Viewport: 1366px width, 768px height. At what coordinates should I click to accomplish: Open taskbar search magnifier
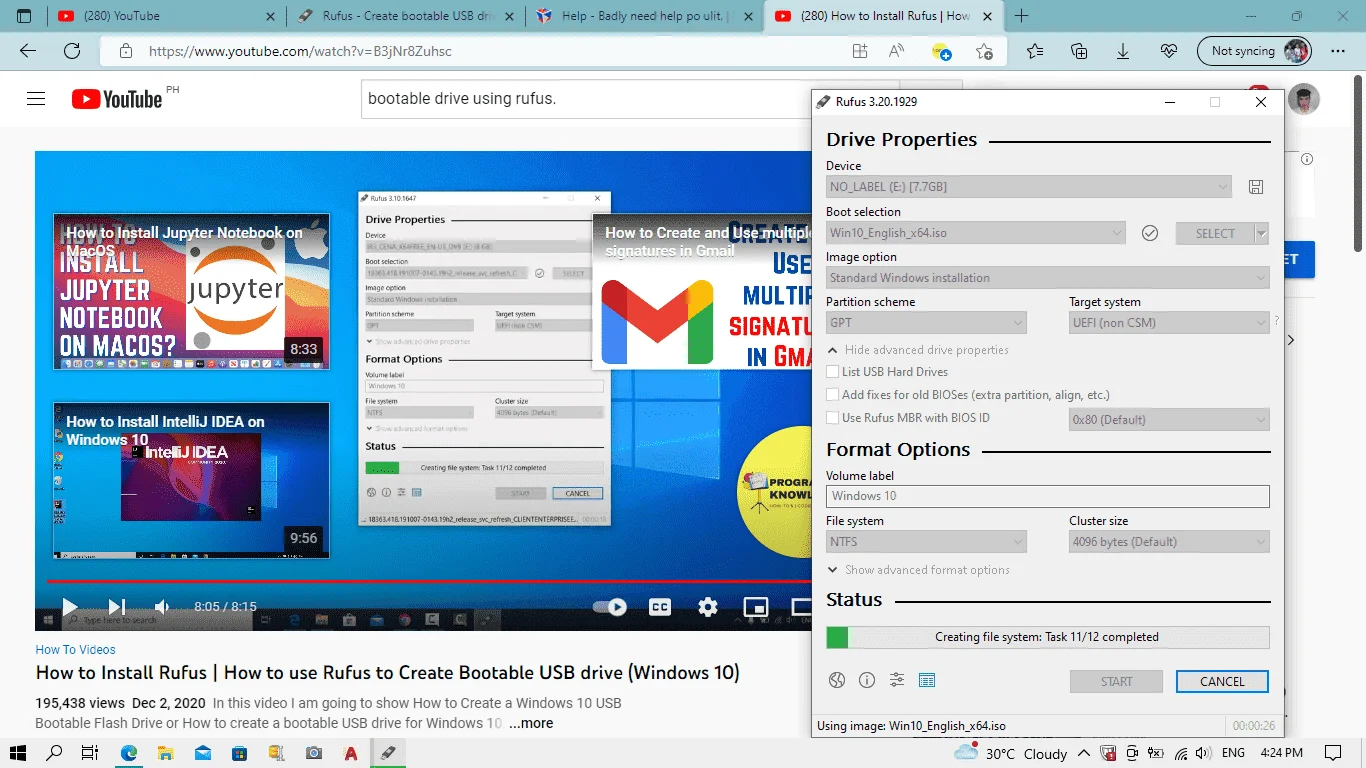click(x=54, y=753)
